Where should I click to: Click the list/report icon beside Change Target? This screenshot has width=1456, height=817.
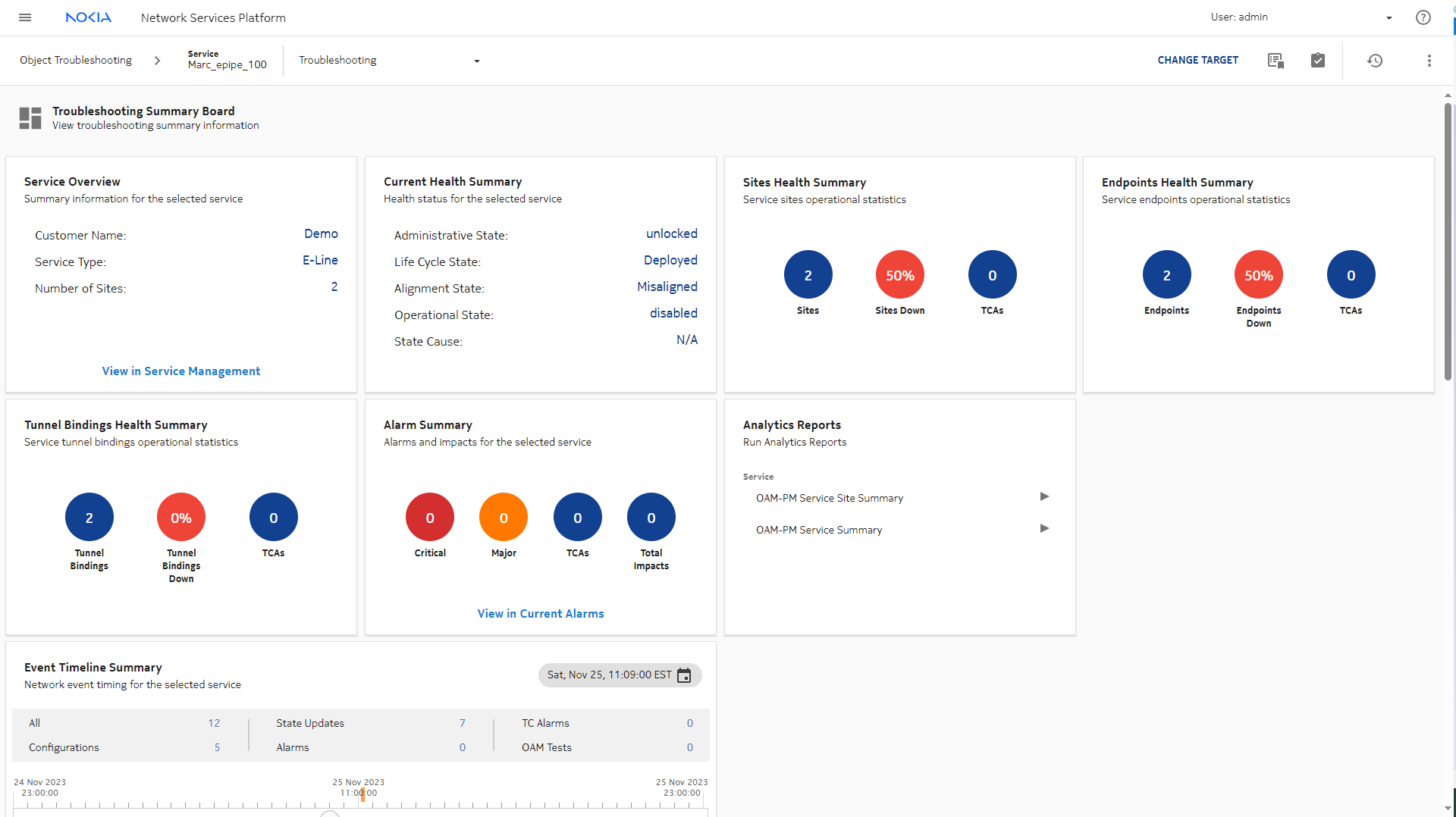[x=1276, y=61]
